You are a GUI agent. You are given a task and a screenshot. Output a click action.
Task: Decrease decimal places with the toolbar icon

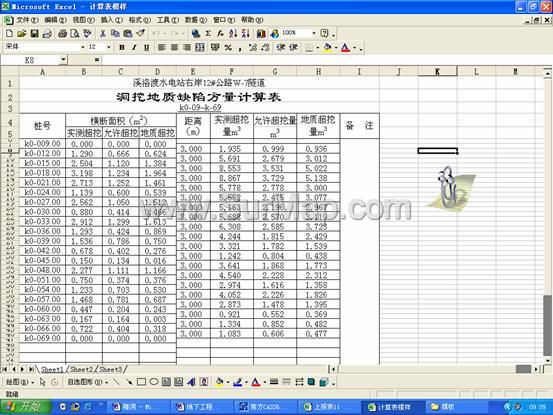click(265, 47)
